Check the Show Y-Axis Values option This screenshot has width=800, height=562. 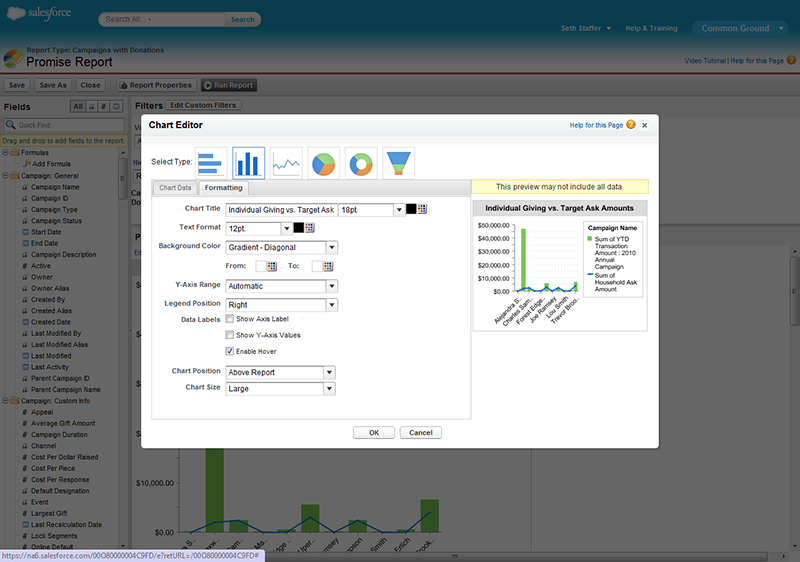230,335
